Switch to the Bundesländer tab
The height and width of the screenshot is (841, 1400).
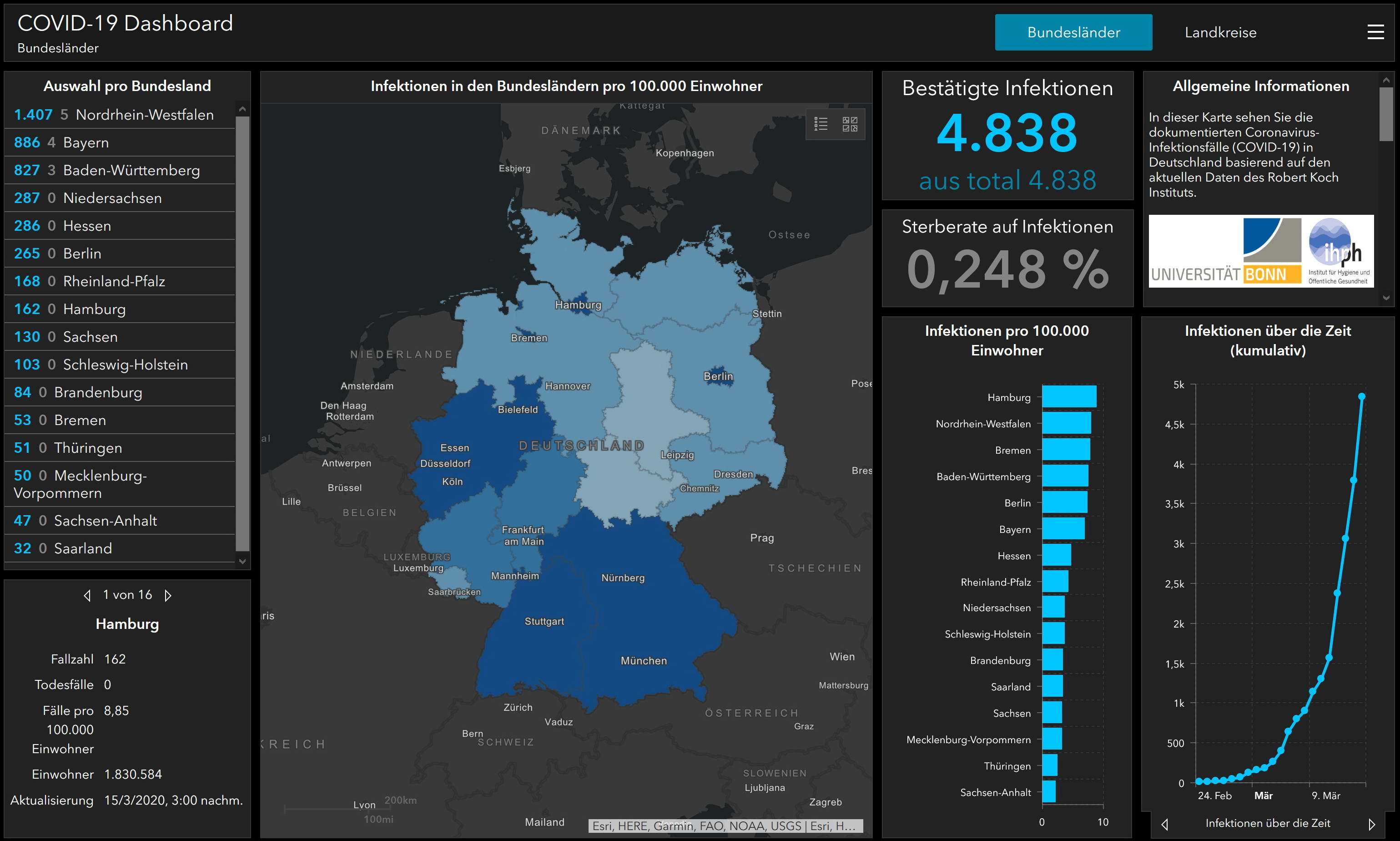pos(1073,32)
